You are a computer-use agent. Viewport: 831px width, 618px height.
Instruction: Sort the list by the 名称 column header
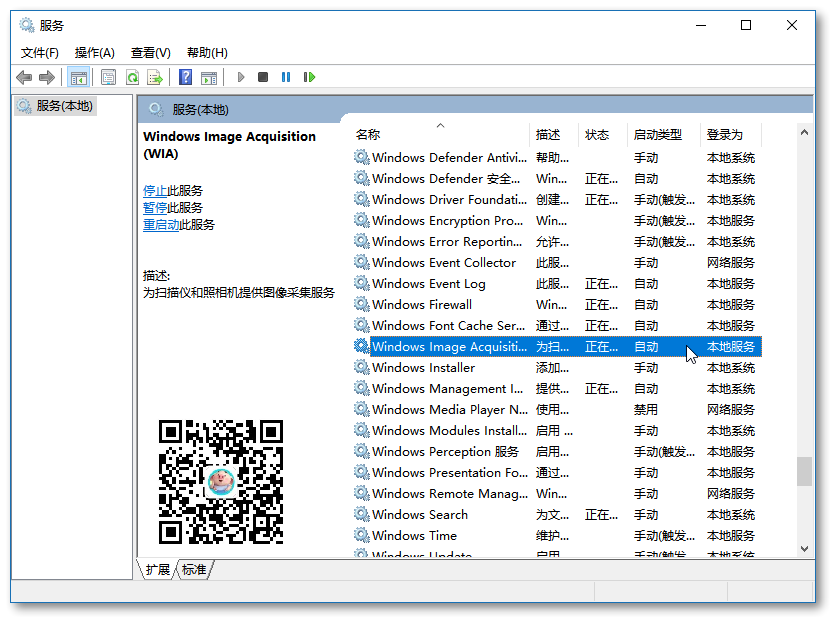(x=368, y=135)
